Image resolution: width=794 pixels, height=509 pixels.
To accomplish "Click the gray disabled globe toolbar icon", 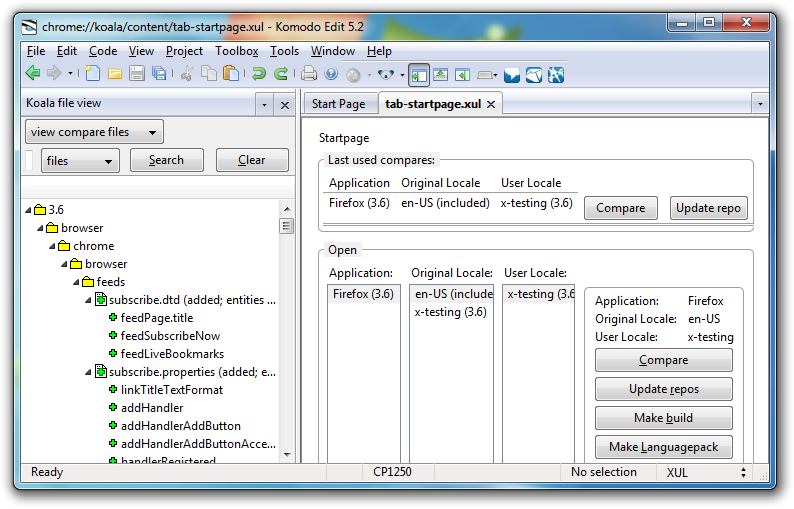I will (x=353, y=75).
